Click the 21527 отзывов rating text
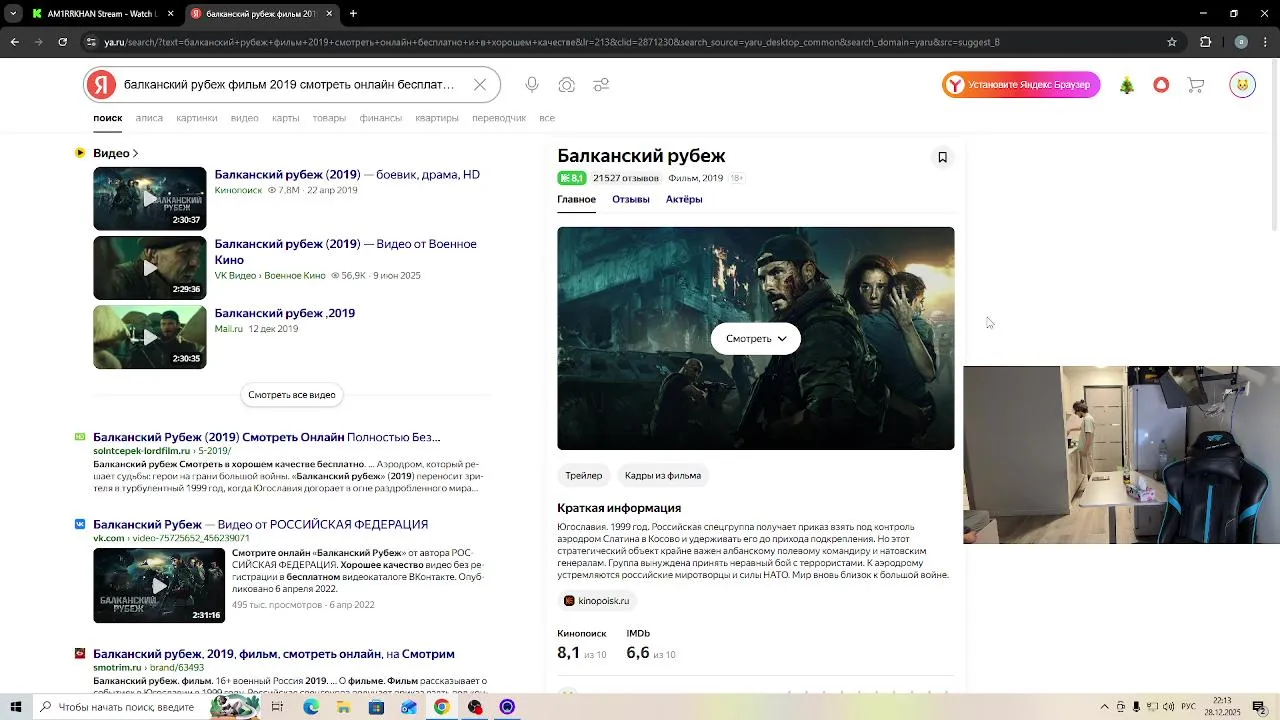Screen dimensions: 1280x720 tap(626, 178)
